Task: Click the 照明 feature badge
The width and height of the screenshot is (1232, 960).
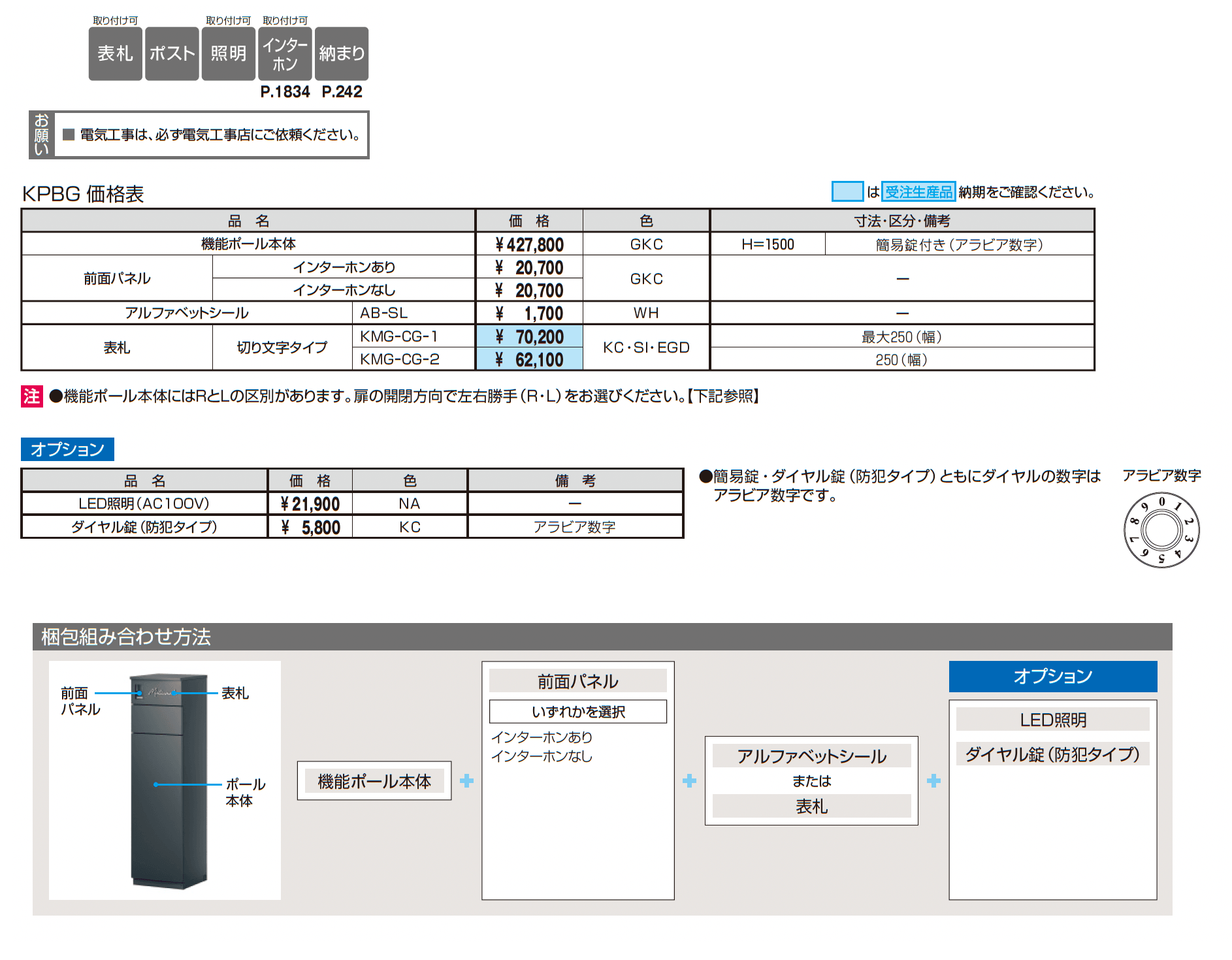Action: coord(228,54)
